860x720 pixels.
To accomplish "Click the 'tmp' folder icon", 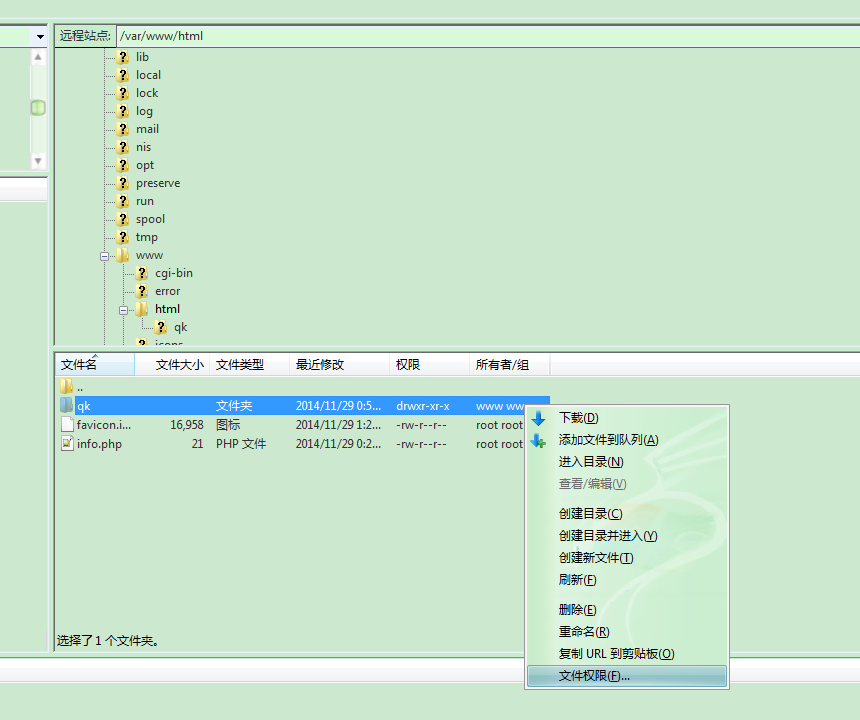I will pyautogui.click(x=123, y=237).
